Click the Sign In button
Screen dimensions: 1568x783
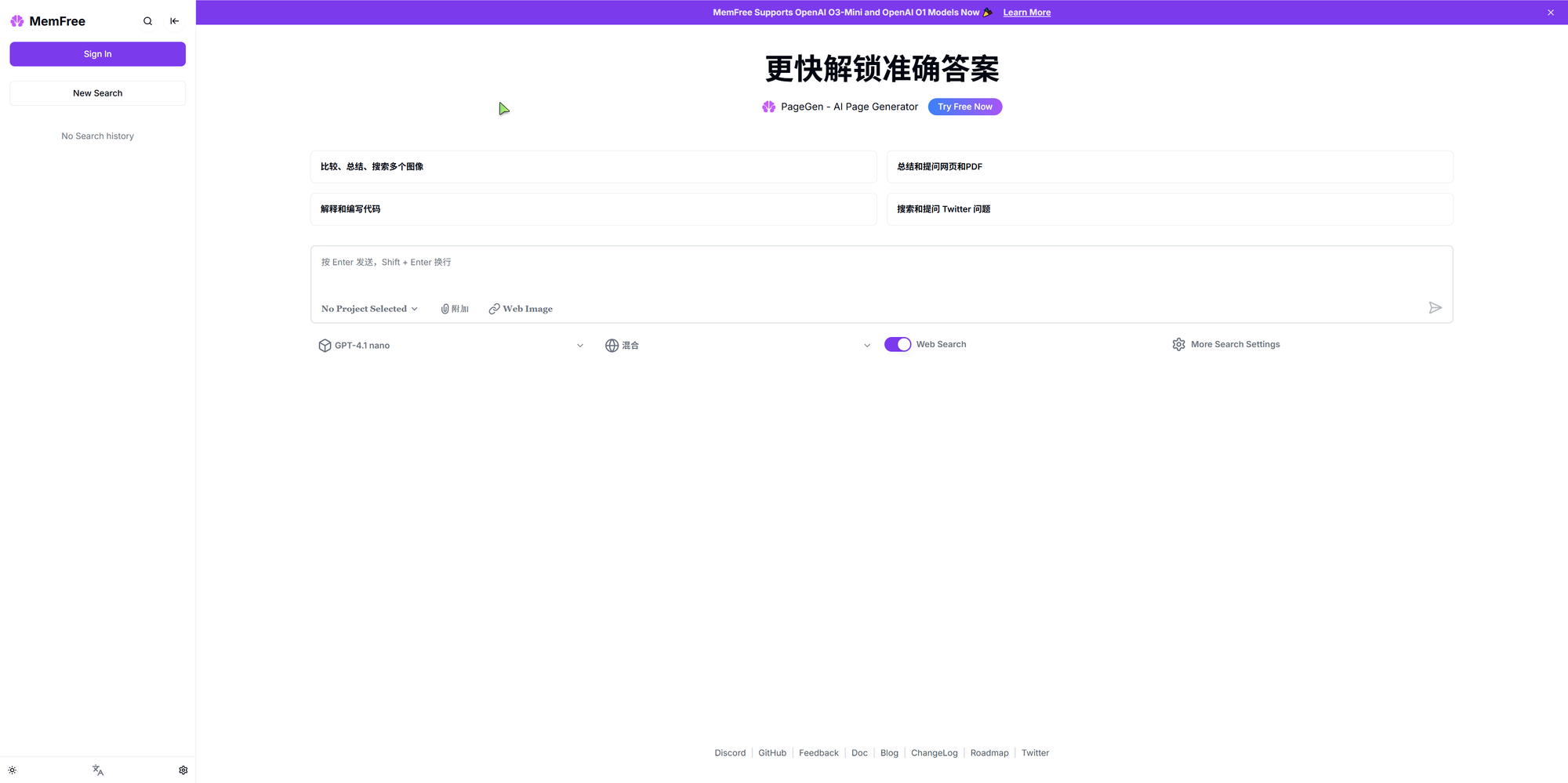pos(98,54)
